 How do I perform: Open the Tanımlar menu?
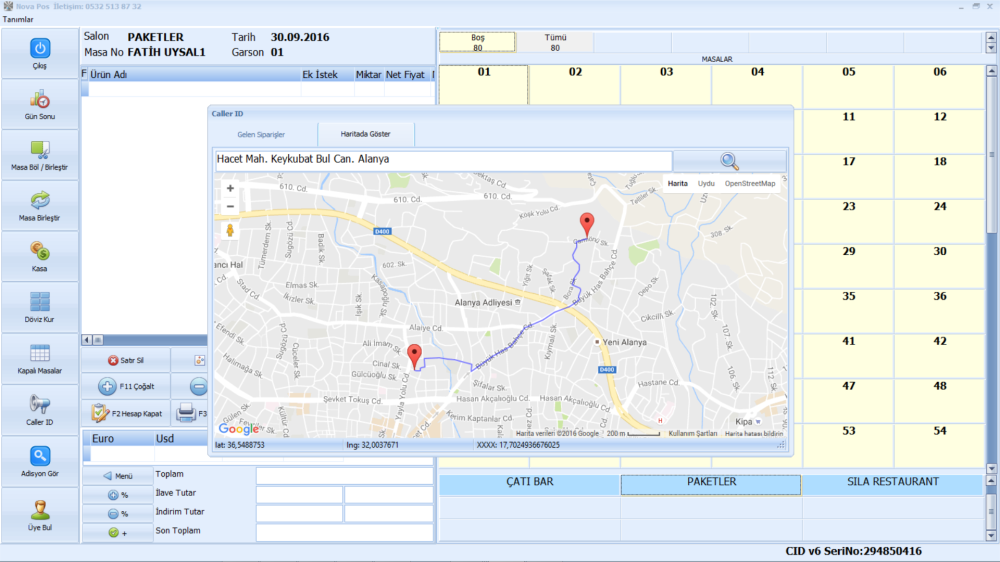[17, 19]
